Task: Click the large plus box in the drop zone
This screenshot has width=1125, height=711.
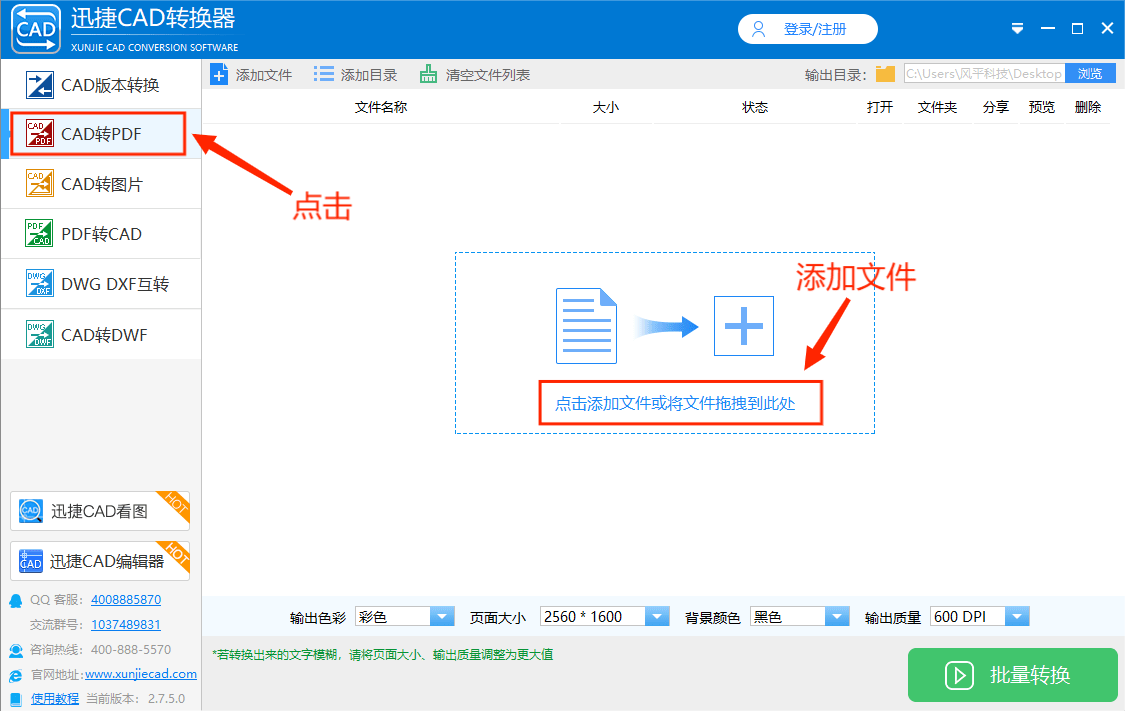Action: (x=744, y=326)
